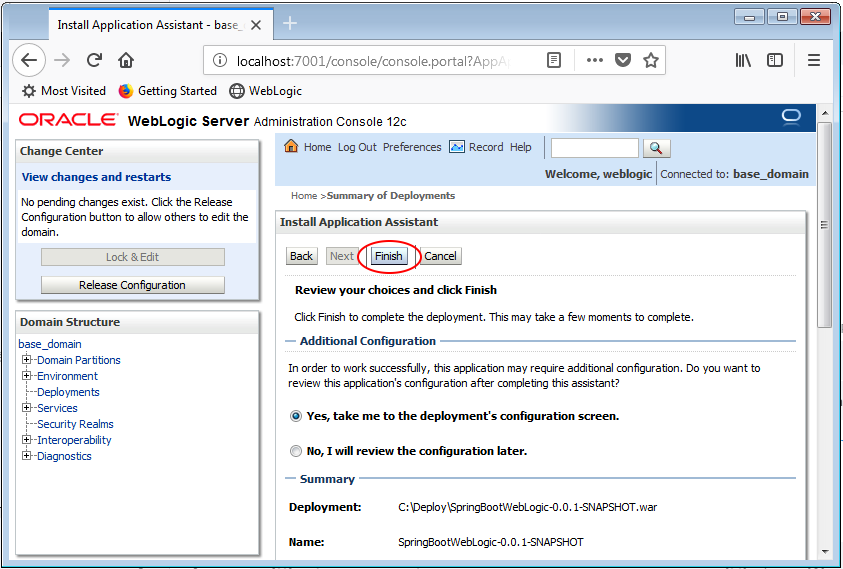Click the Name value SpringBootWebLogic-0.0.1-SNAPSHOT

pos(490,542)
